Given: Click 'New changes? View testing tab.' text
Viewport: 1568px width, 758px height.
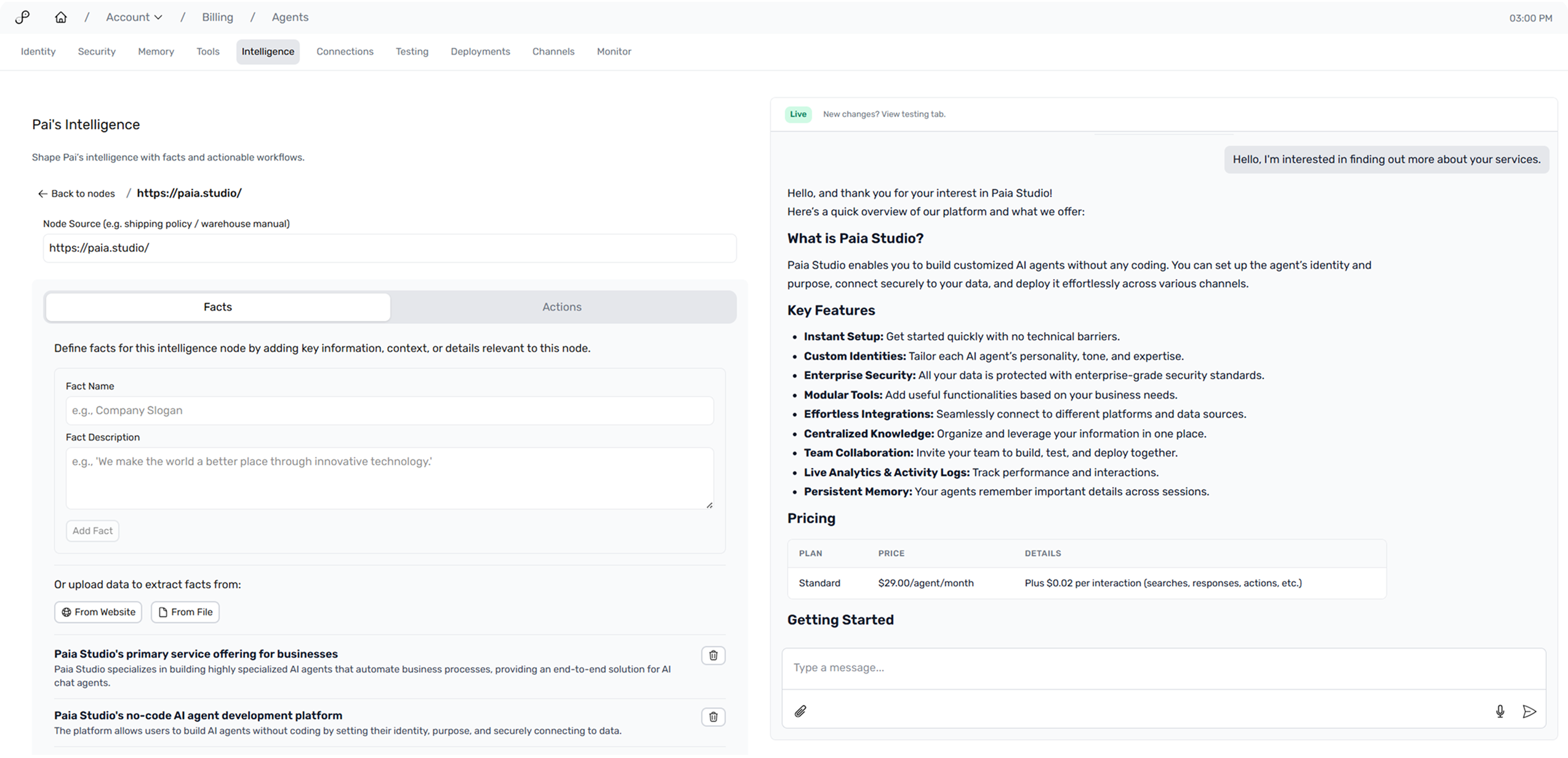Looking at the screenshot, I should [884, 114].
